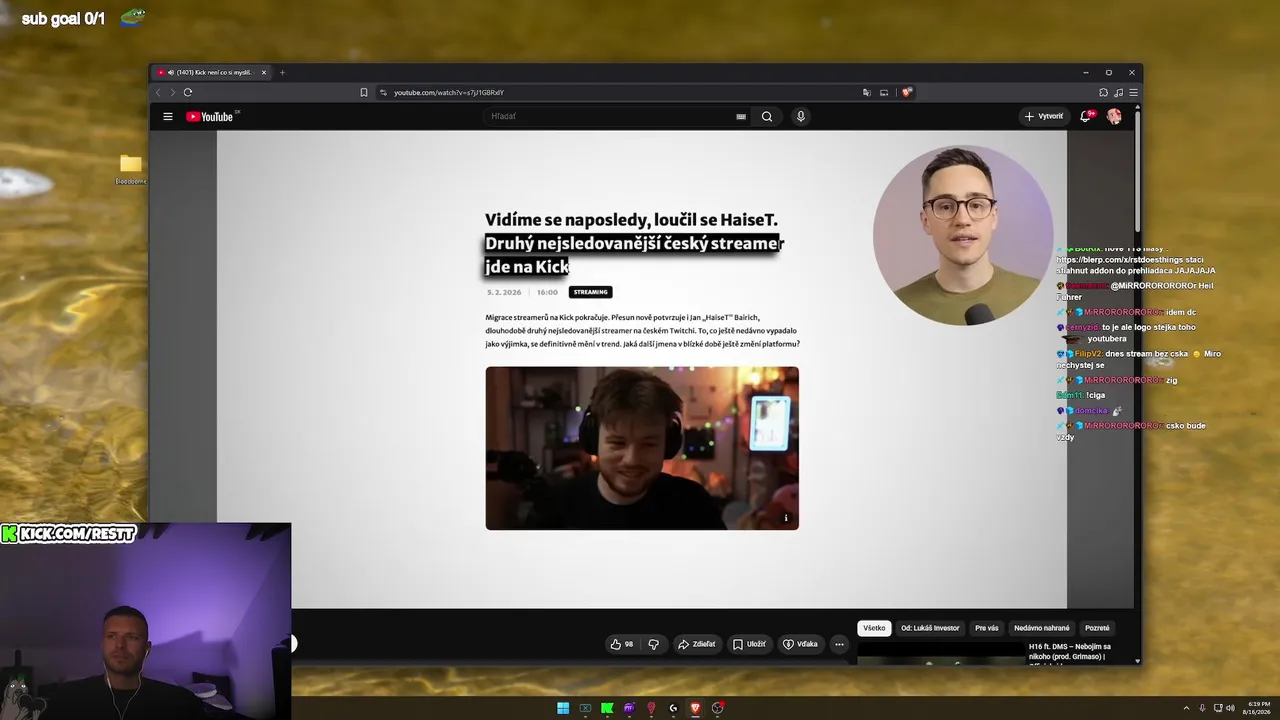Show hidden system tray icons chevron
1280x720 pixels.
[1187, 708]
